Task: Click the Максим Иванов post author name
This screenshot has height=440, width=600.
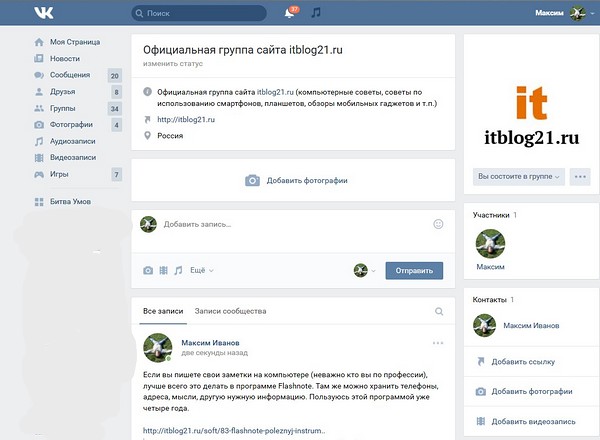Action: (210, 343)
